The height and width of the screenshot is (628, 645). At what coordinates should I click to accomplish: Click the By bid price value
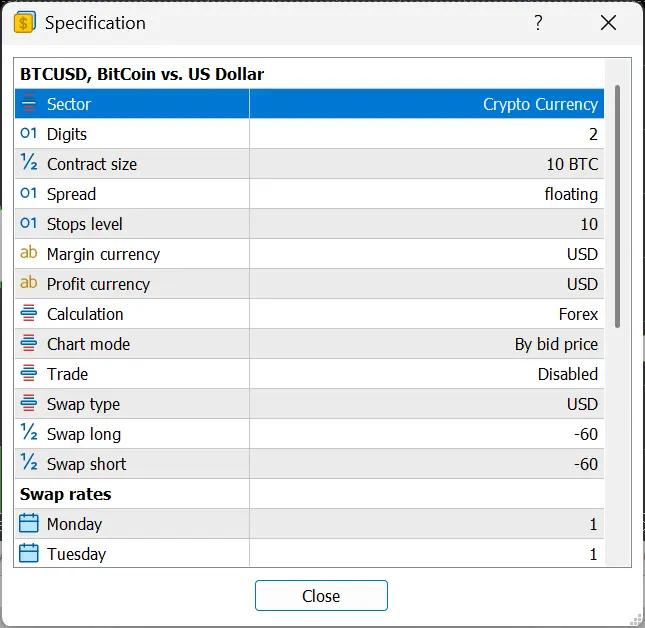[556, 345]
